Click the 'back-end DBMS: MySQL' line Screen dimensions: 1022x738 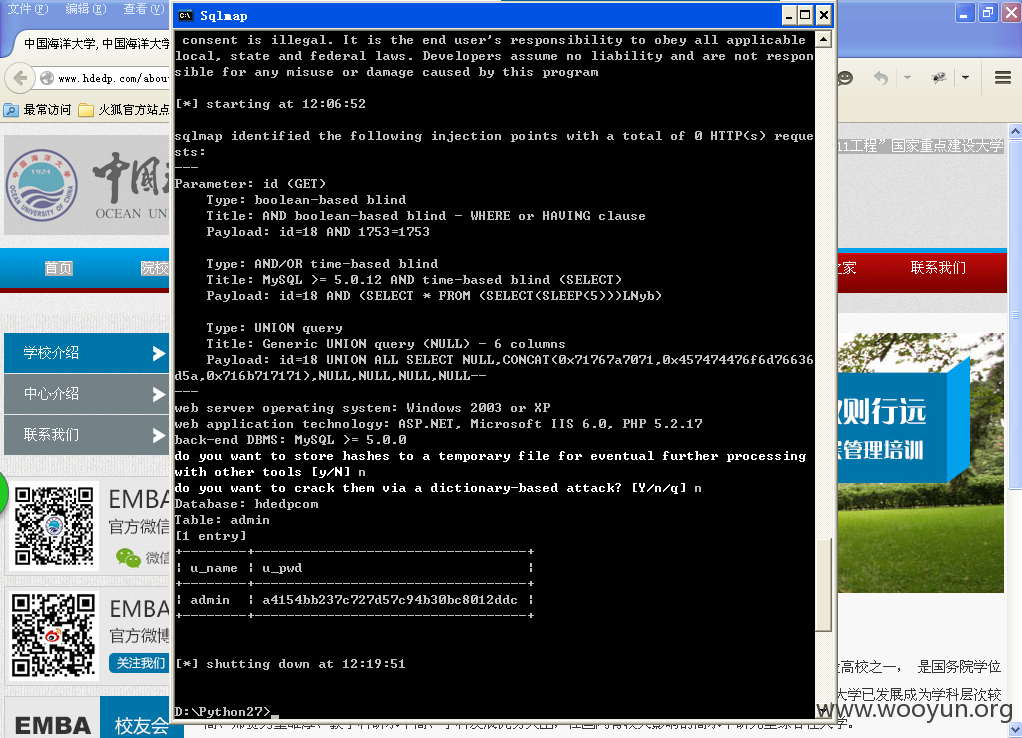[x=291, y=440]
